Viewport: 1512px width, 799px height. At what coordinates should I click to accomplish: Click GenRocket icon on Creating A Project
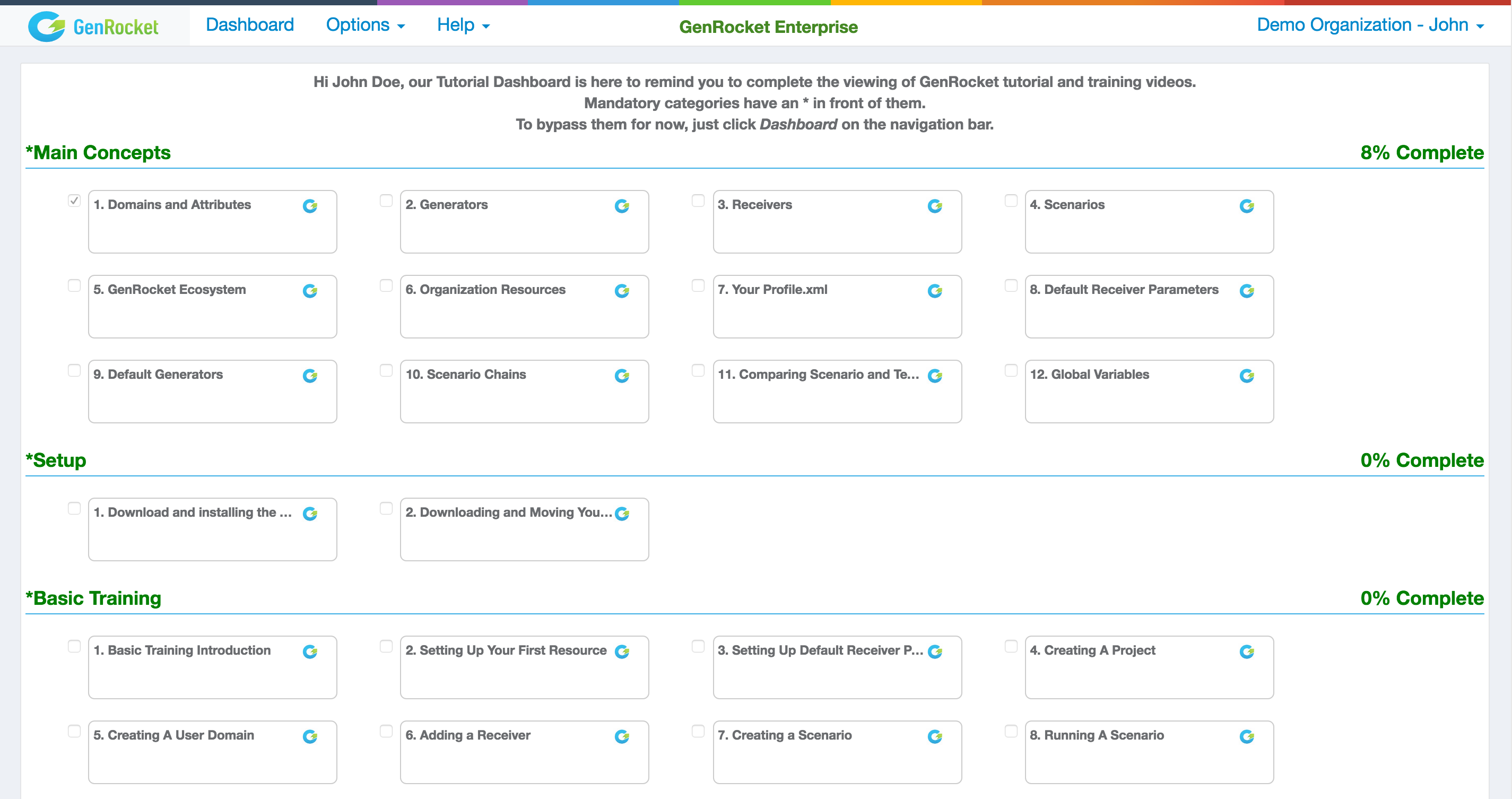[x=1247, y=652]
